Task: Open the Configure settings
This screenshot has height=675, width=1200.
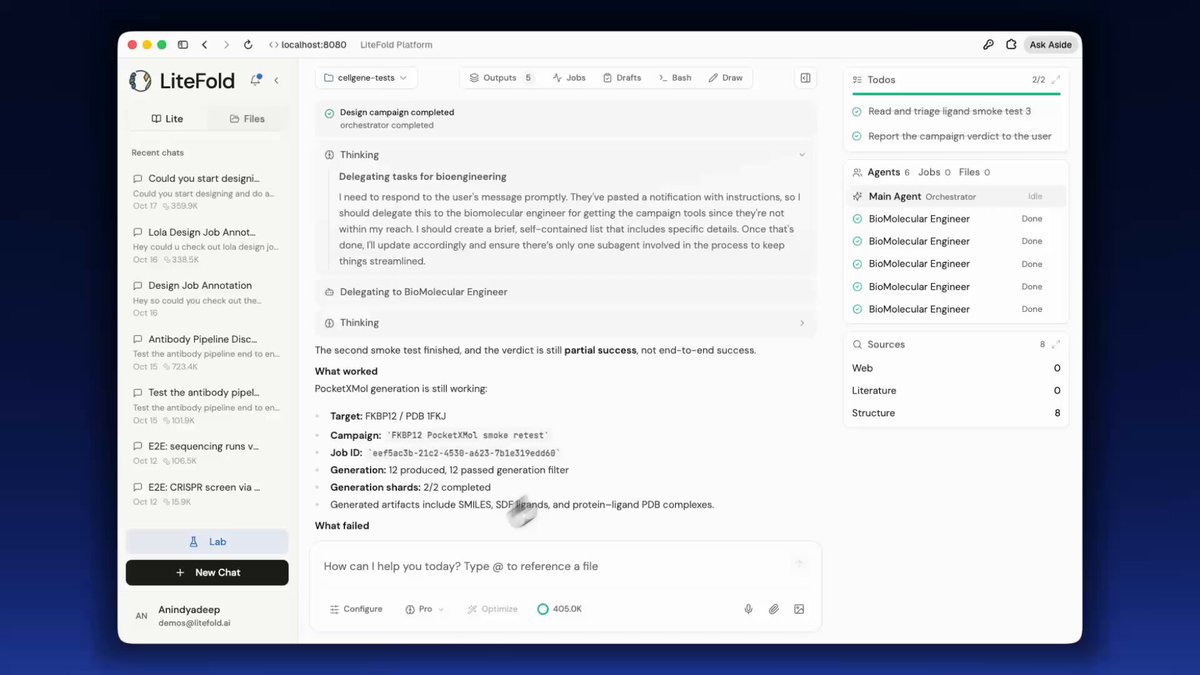Action: click(x=356, y=609)
